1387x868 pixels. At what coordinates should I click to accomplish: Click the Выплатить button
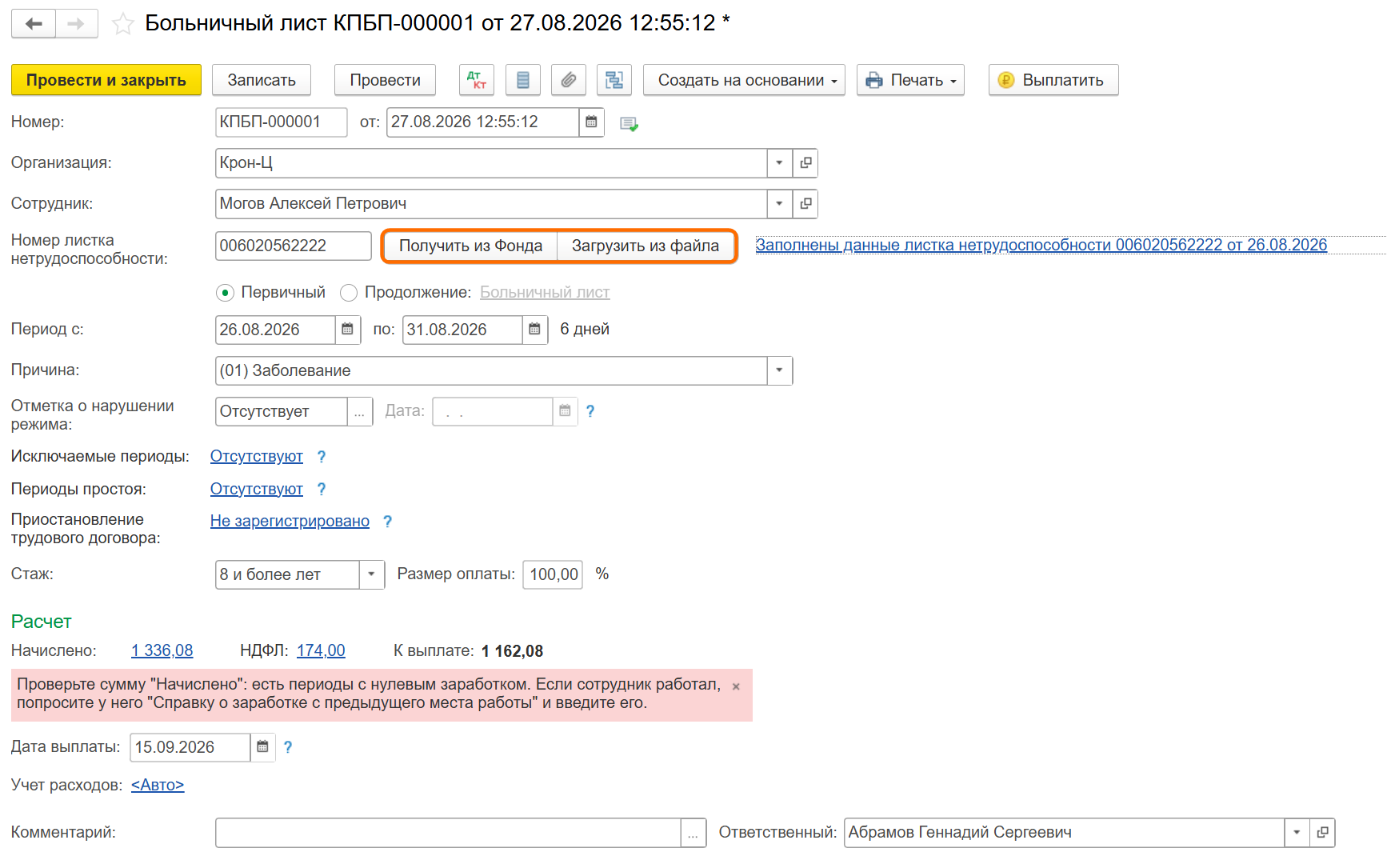point(1053,80)
